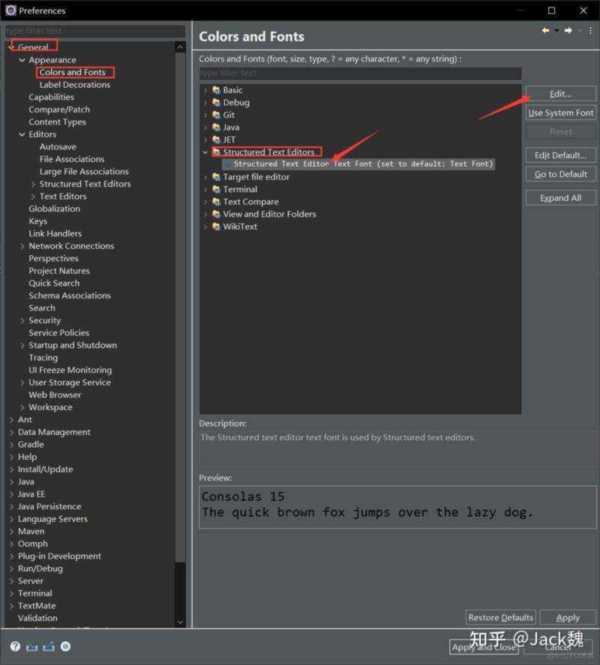The width and height of the screenshot is (600, 665).
Task: Expand the Java preferences node
Action: [x=11, y=482]
